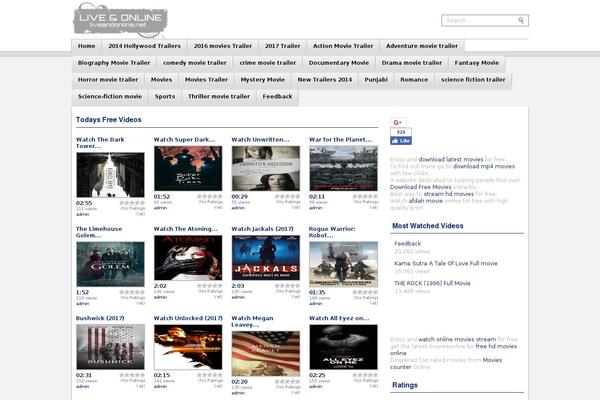The width and height of the screenshot is (600, 400).
Task: Open THE ROCK (1996) Full Movie link
Action: [432, 283]
